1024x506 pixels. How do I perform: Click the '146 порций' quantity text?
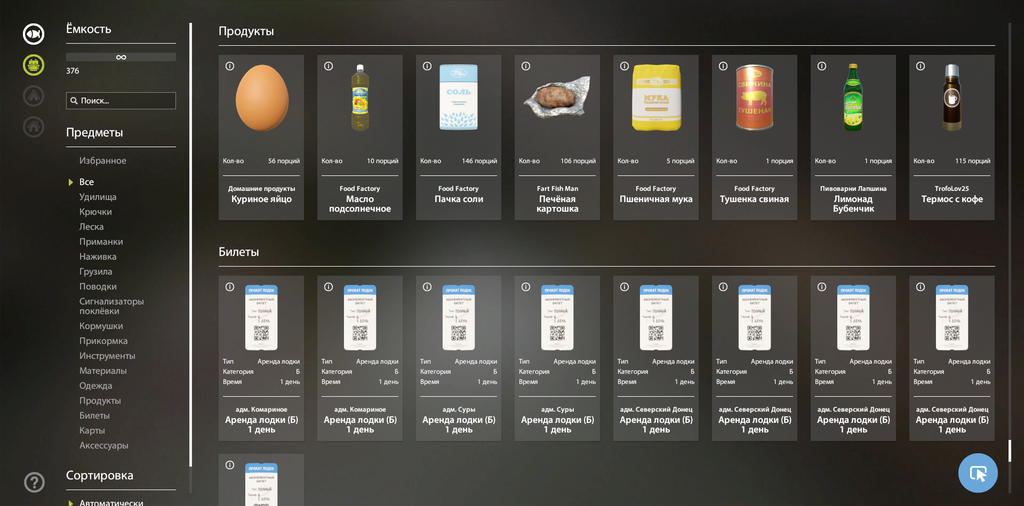pyautogui.click(x=479, y=161)
